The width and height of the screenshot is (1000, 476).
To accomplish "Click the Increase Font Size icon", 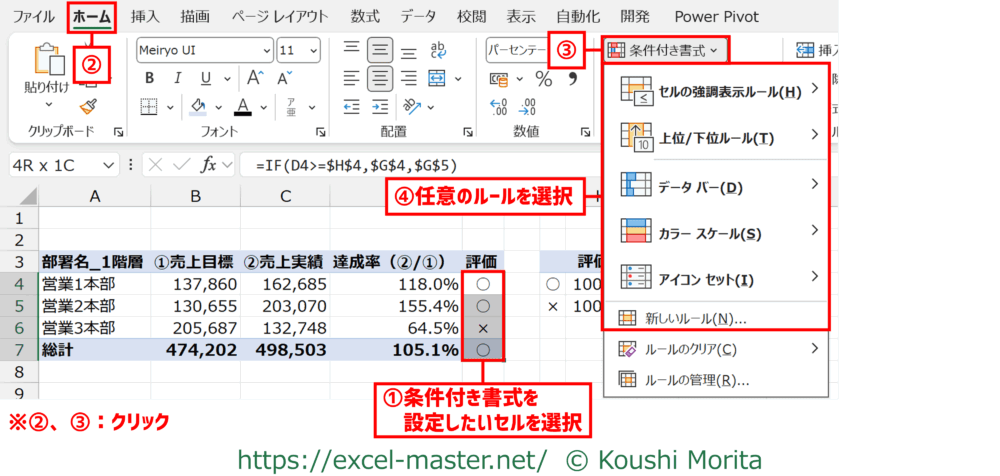I will point(254,78).
